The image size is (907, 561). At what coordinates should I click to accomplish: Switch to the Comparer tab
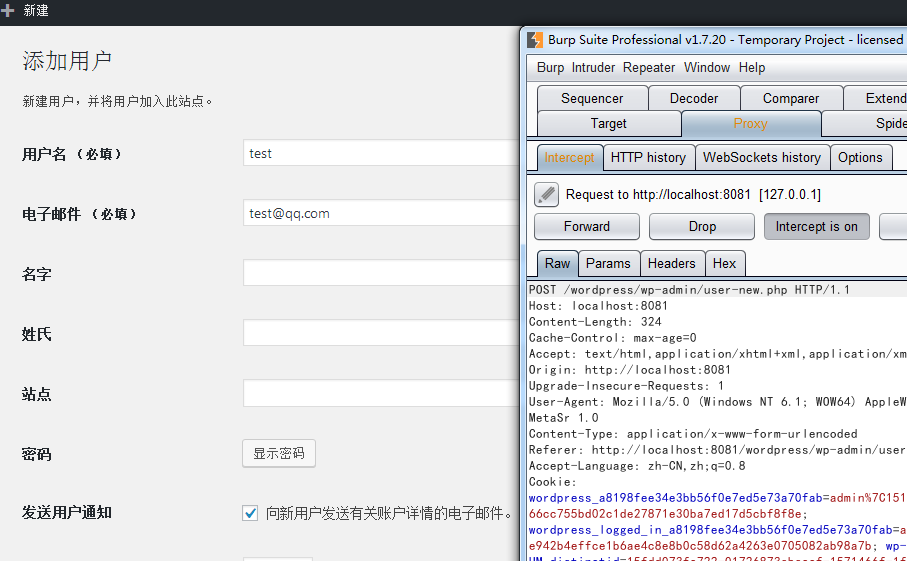(x=791, y=98)
